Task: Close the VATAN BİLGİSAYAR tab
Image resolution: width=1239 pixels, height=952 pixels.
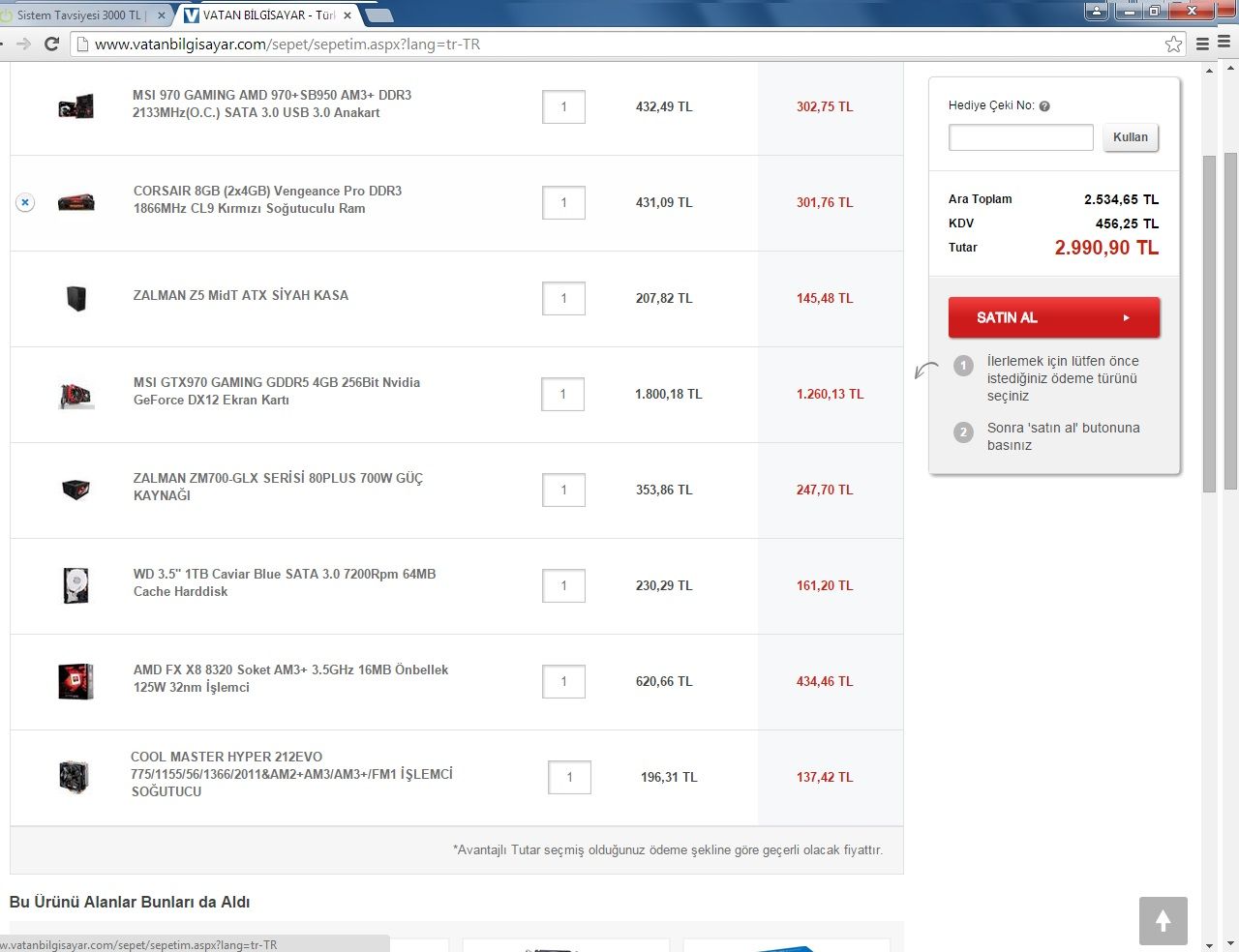Action: pos(348,15)
